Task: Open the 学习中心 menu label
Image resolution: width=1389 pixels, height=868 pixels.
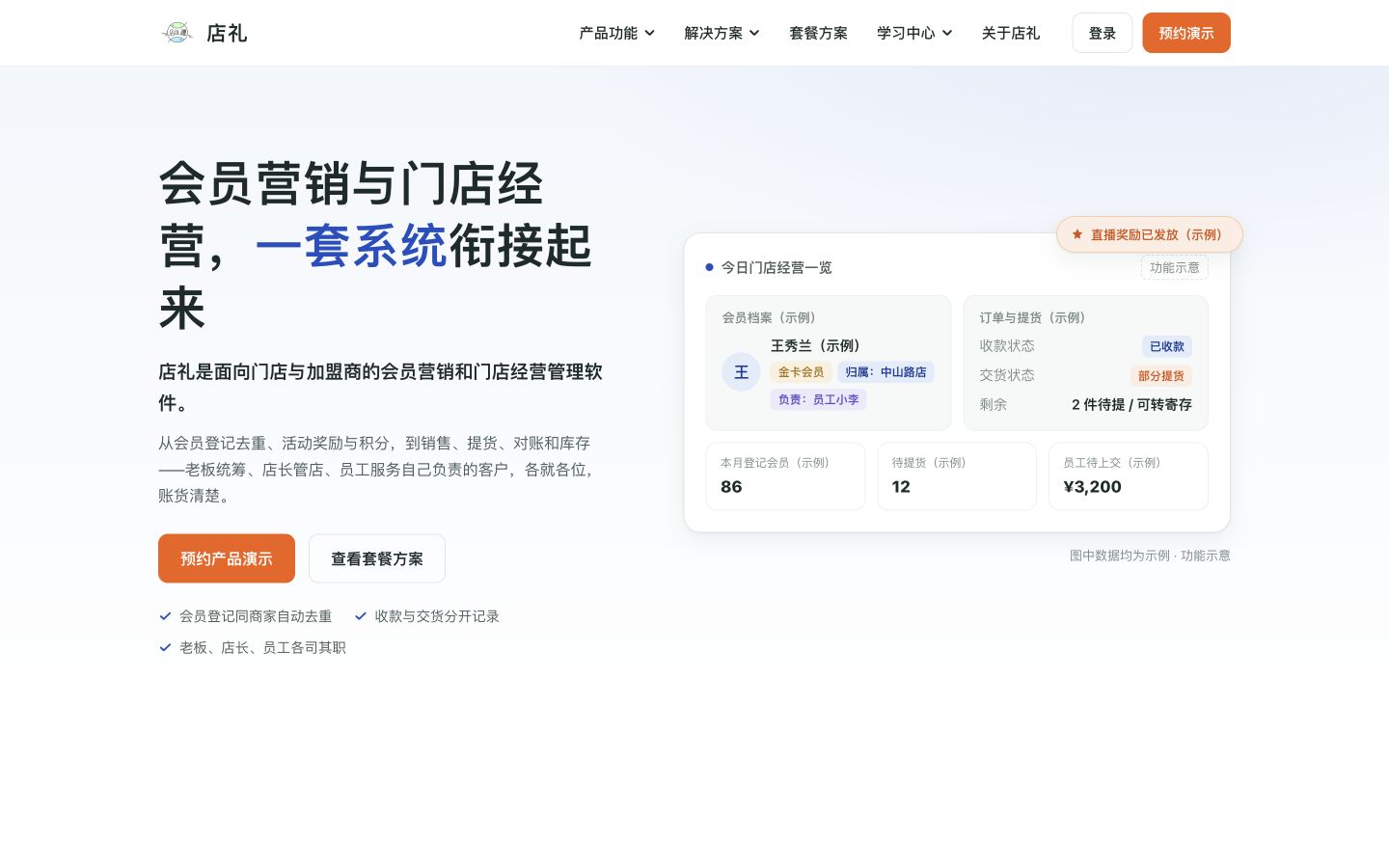Action: click(x=906, y=33)
